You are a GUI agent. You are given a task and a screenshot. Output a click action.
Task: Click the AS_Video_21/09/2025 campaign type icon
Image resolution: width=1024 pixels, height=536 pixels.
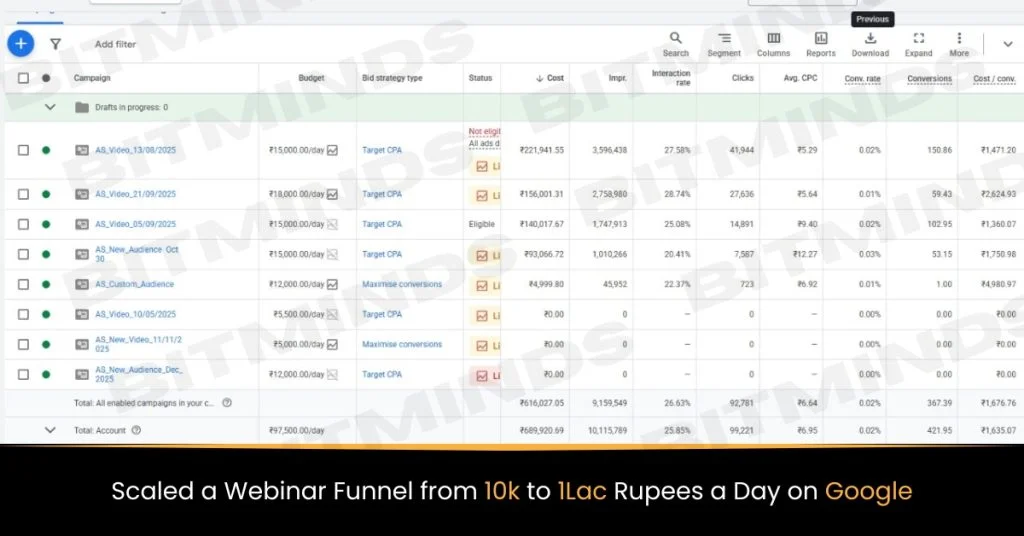(82, 194)
